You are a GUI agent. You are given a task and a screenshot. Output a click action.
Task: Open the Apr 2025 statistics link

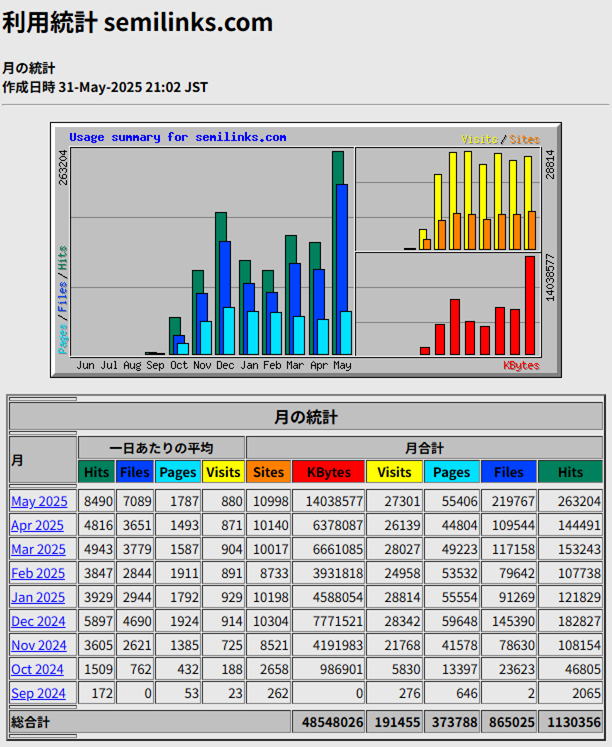(37, 525)
